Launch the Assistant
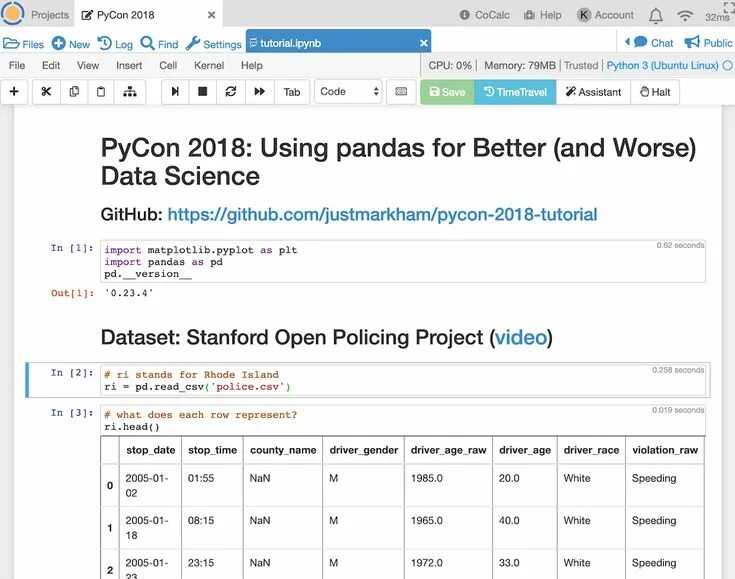 [x=593, y=92]
